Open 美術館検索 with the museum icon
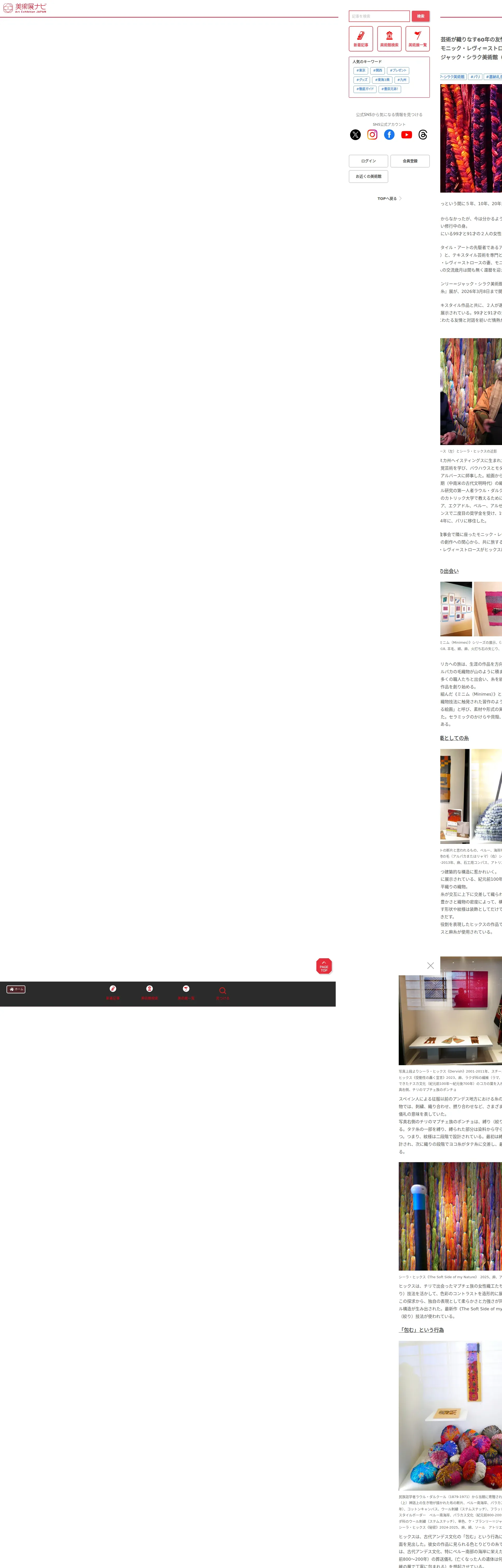 389,39
